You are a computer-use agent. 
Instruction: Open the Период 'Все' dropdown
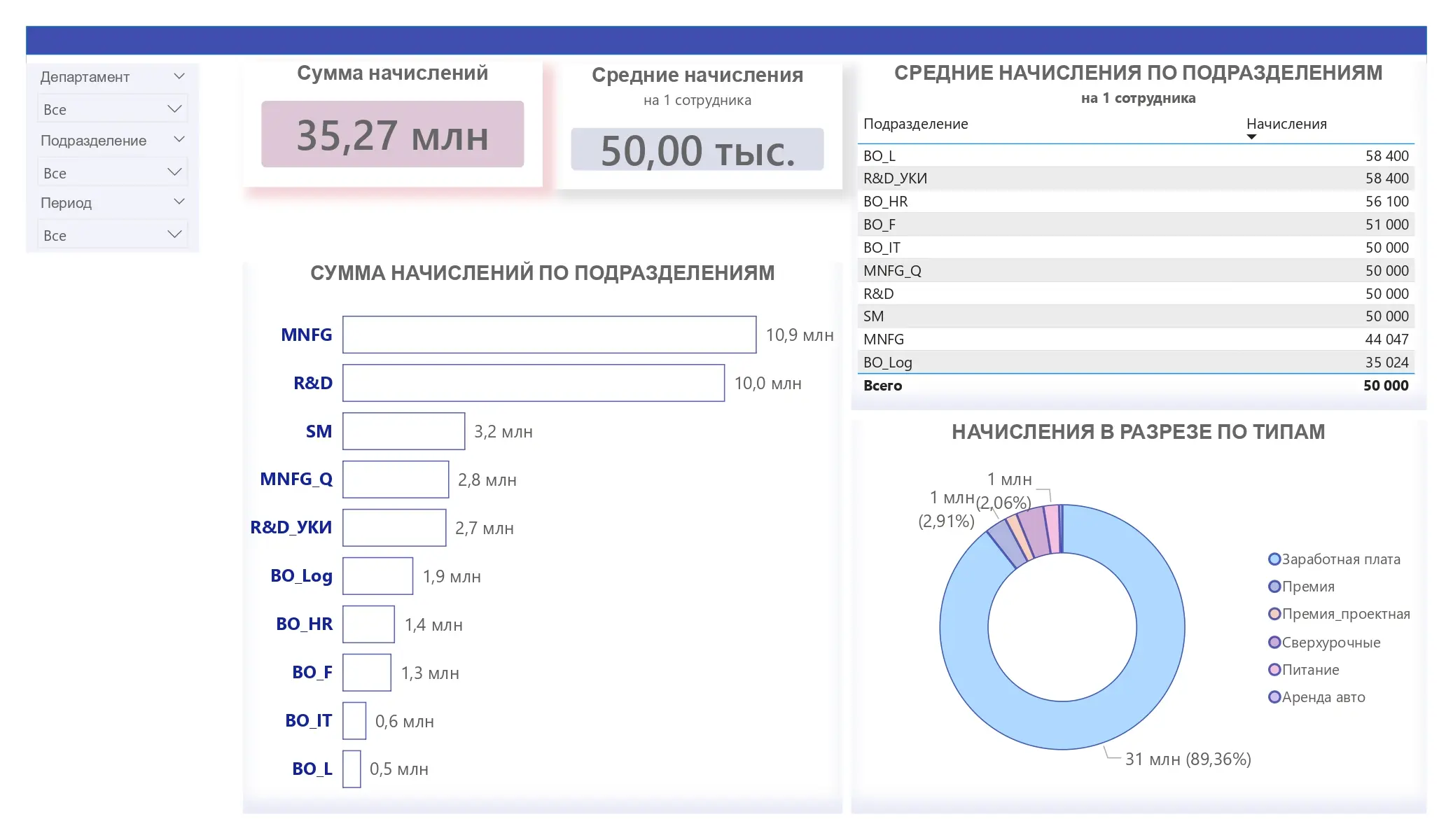112,234
